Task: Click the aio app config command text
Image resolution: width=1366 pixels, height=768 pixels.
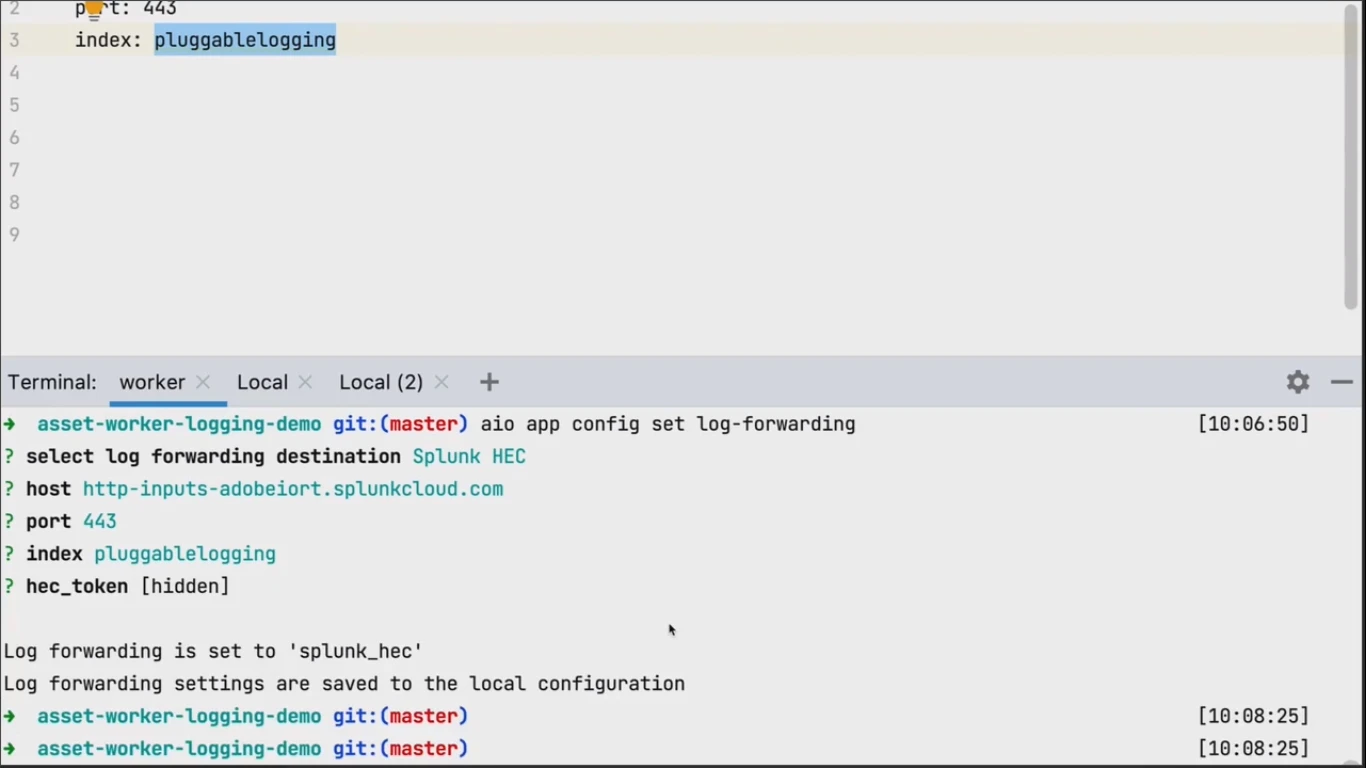Action: point(667,424)
